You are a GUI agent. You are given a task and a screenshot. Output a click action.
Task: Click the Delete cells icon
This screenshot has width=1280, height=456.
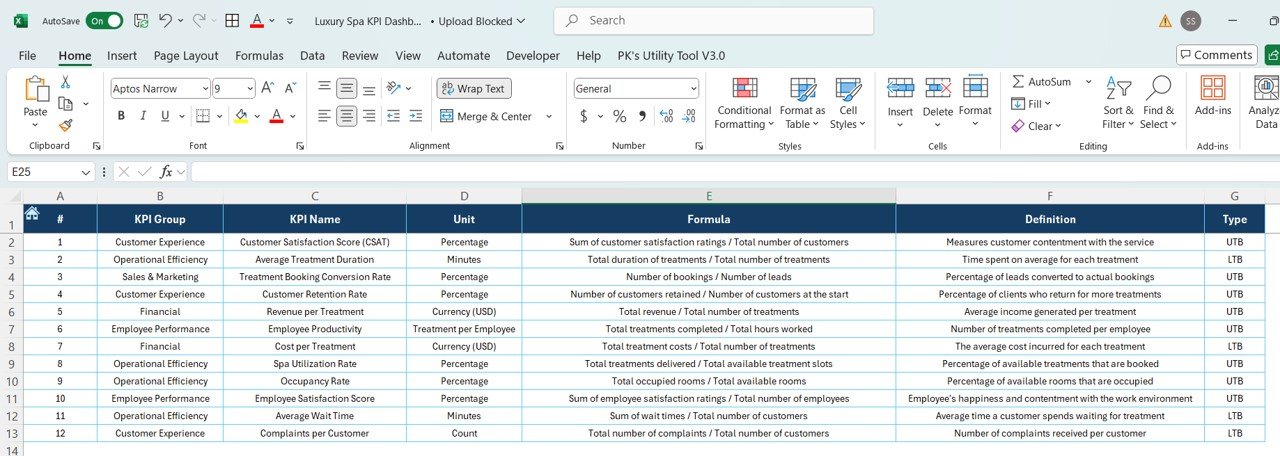[938, 88]
